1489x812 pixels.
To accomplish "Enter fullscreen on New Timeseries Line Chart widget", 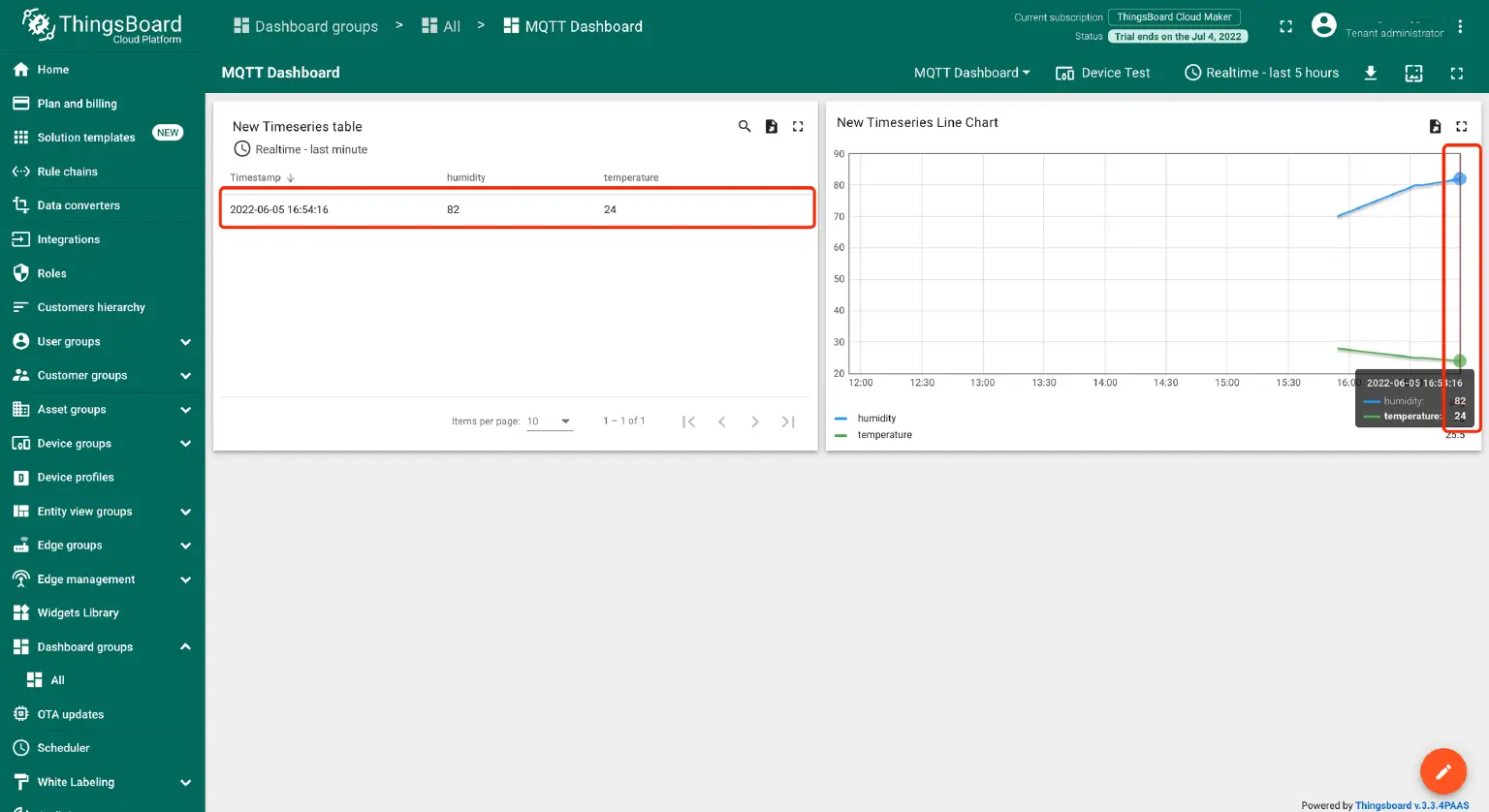I will click(x=1462, y=126).
